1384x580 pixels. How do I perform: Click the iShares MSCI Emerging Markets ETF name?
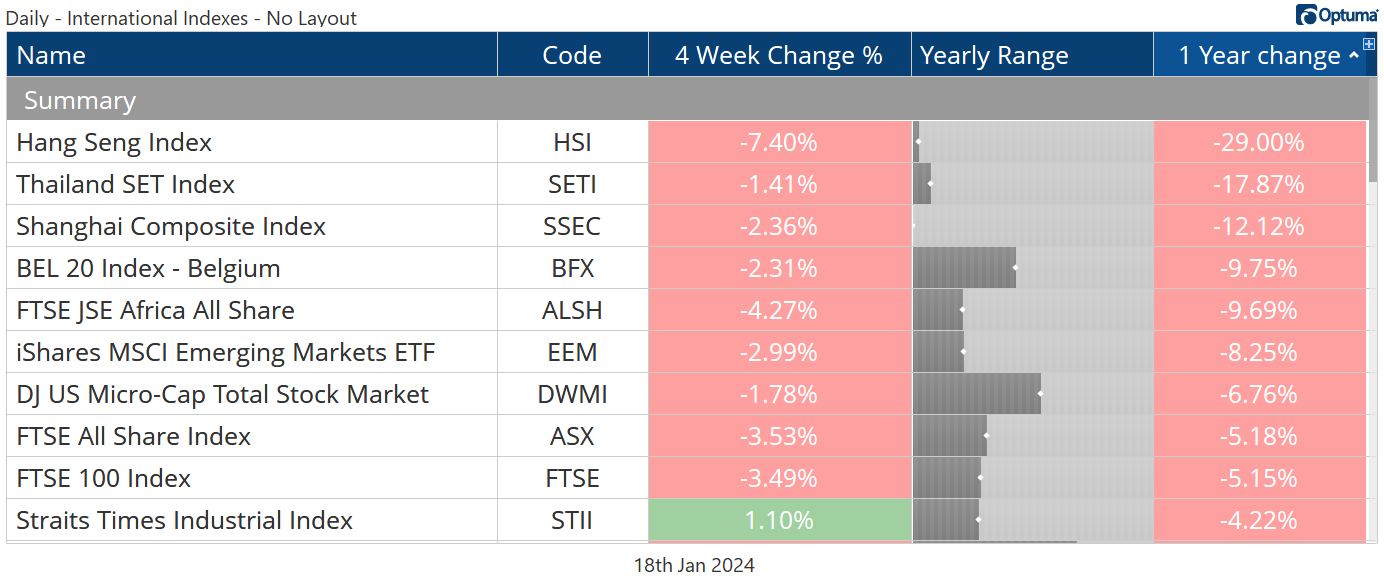pos(226,352)
